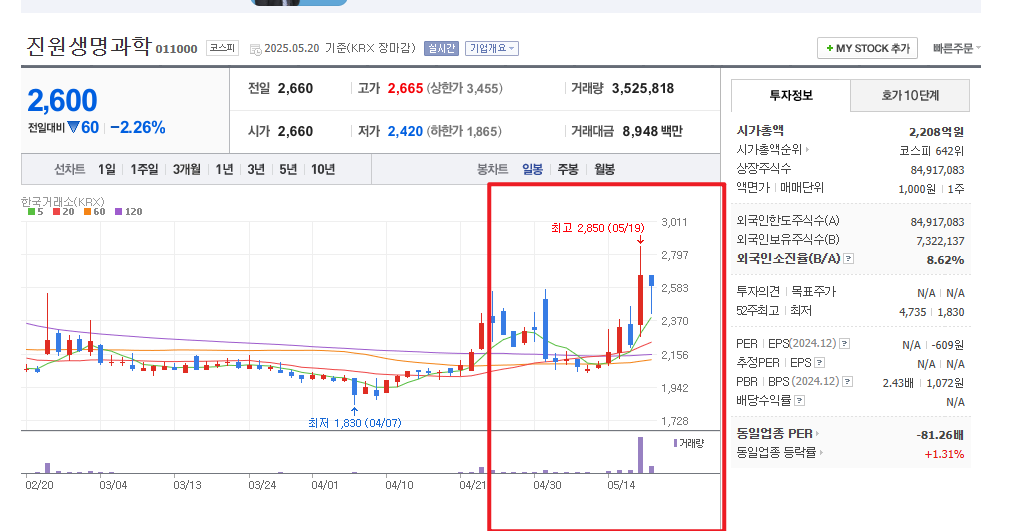The image size is (1023, 531).
Task: Select 1년 line chart period
Action: coord(224,170)
